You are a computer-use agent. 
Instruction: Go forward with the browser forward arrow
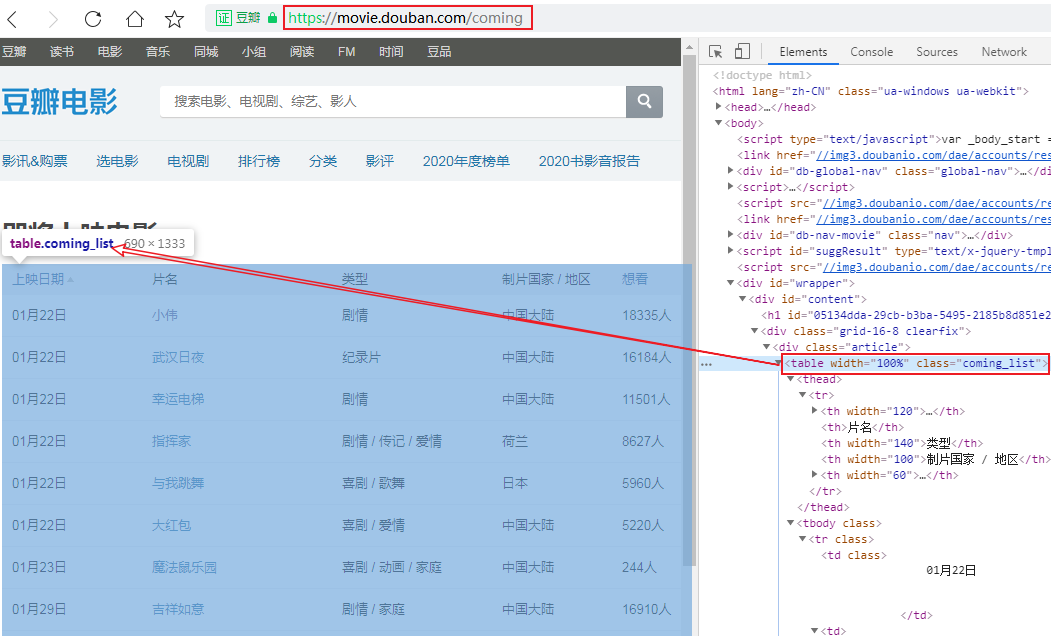click(x=53, y=19)
